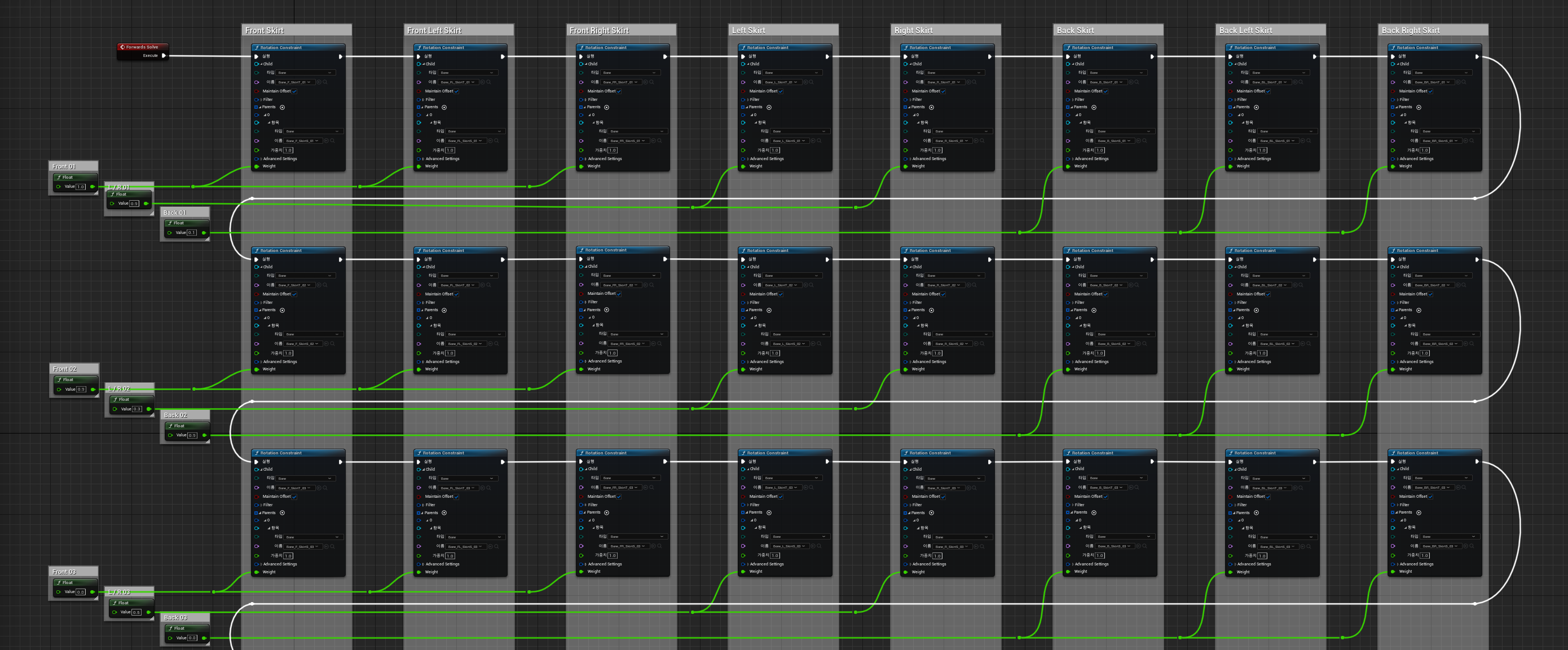
Task: Expand Advanced Settings in top Front Skirt node
Action: click(261, 159)
